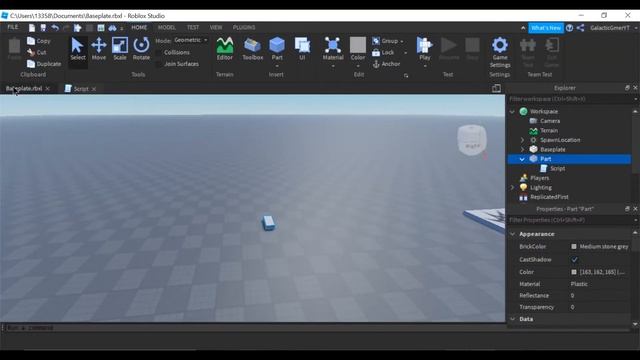Select the Terrain item in Explorer
The width and height of the screenshot is (640, 360).
(549, 131)
